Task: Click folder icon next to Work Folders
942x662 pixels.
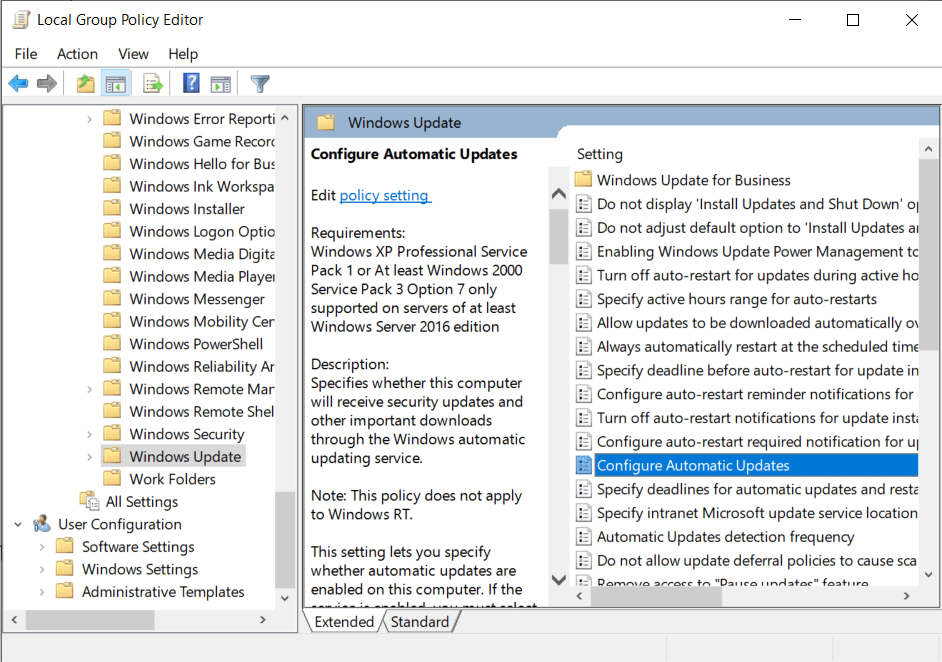Action: coord(112,478)
